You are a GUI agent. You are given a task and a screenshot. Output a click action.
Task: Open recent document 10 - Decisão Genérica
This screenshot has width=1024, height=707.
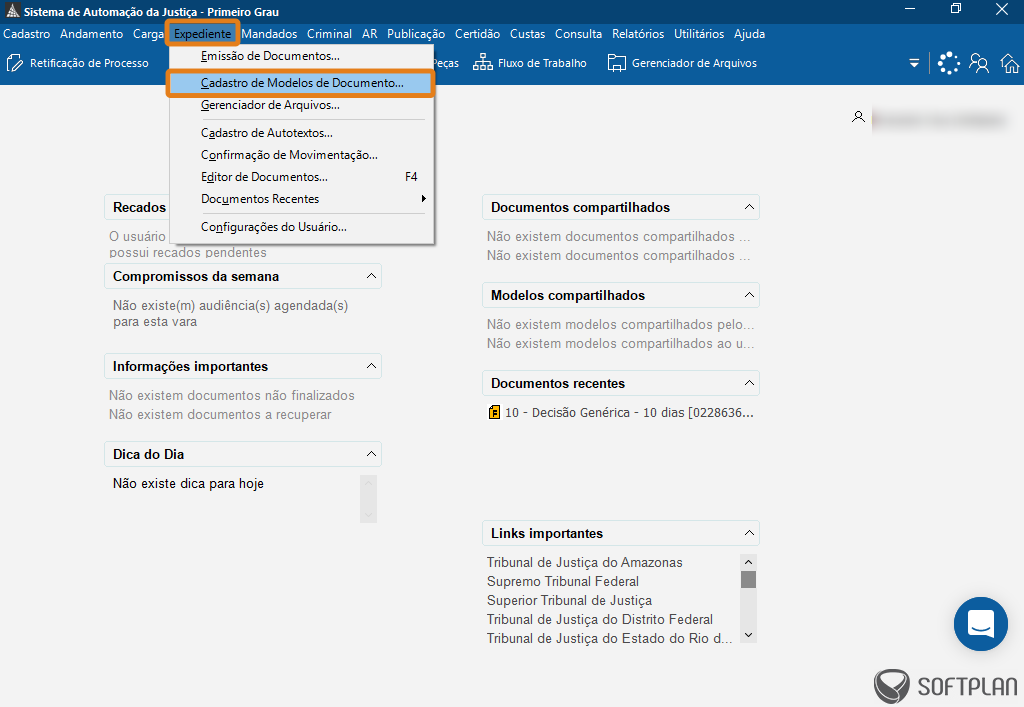(629, 413)
